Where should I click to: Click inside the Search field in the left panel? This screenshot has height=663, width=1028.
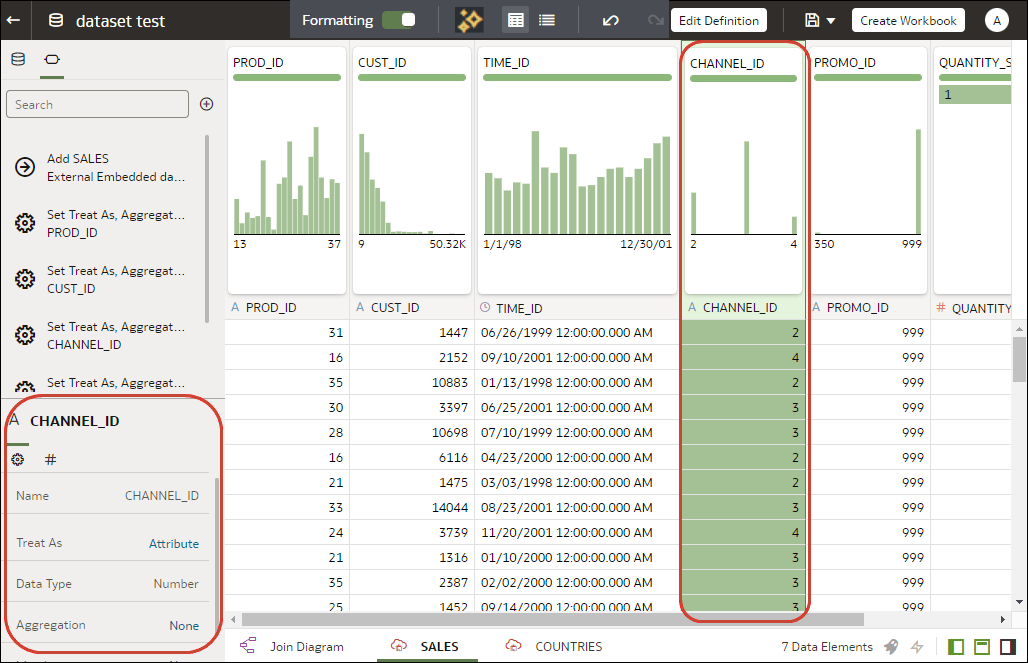[97, 103]
